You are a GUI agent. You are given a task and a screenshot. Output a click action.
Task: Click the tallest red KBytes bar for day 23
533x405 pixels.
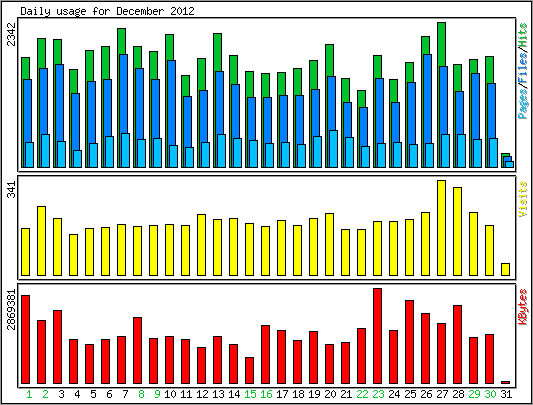click(378, 336)
